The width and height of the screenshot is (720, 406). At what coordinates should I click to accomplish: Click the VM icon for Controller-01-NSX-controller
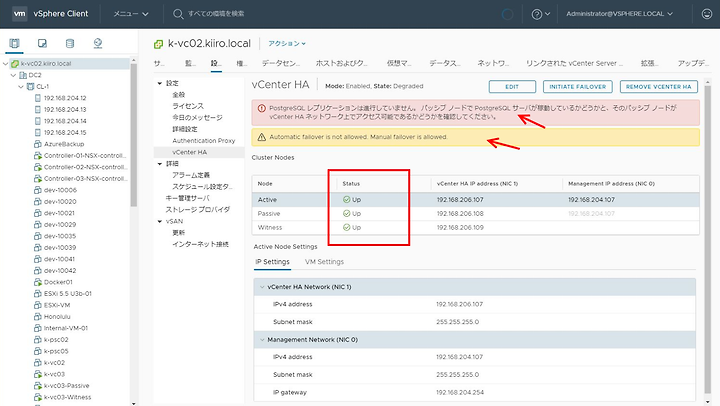point(38,155)
